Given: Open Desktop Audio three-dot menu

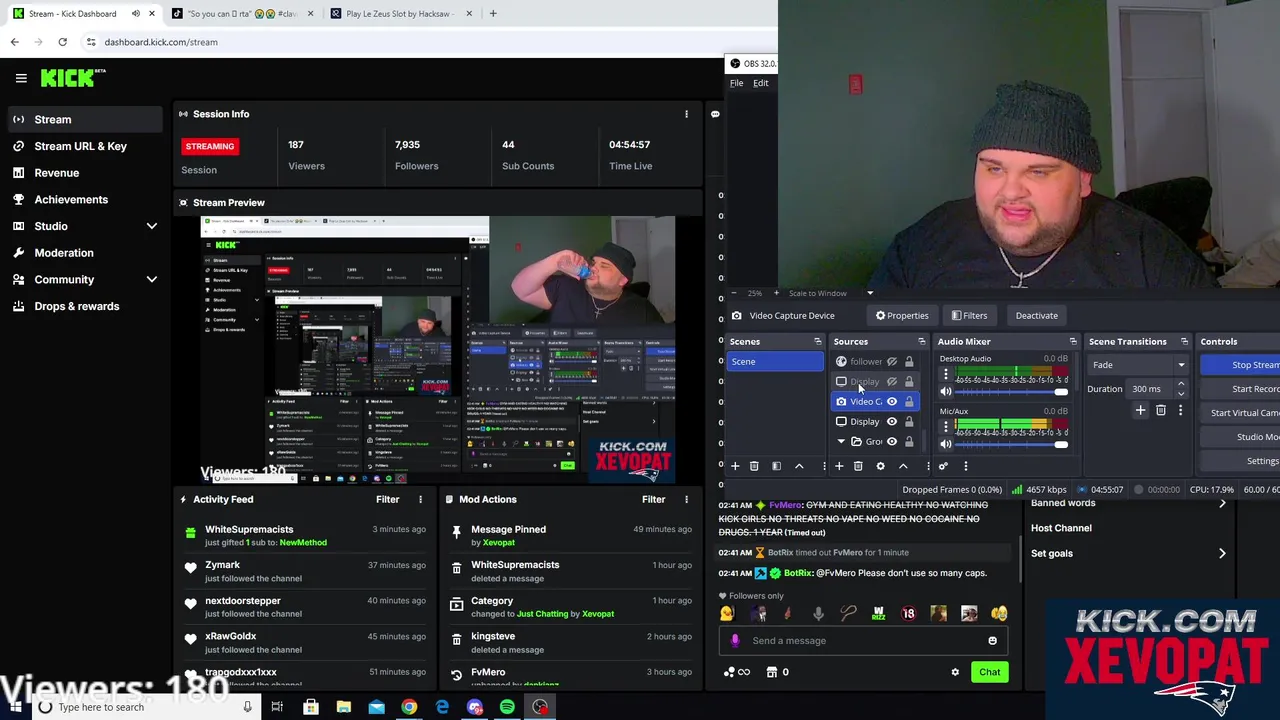Looking at the screenshot, I should click(946, 375).
